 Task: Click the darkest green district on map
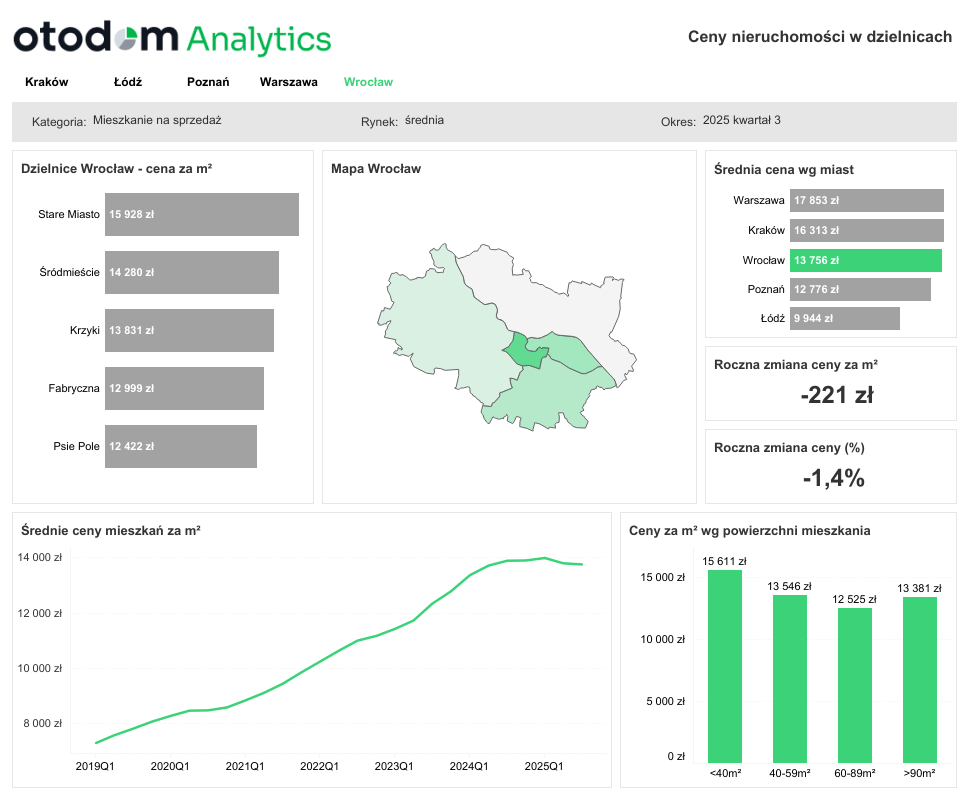coord(523,352)
